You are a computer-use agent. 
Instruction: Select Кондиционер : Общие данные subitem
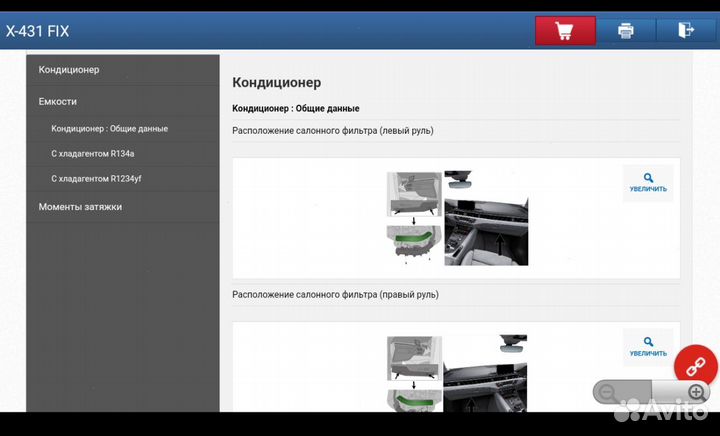click(109, 129)
